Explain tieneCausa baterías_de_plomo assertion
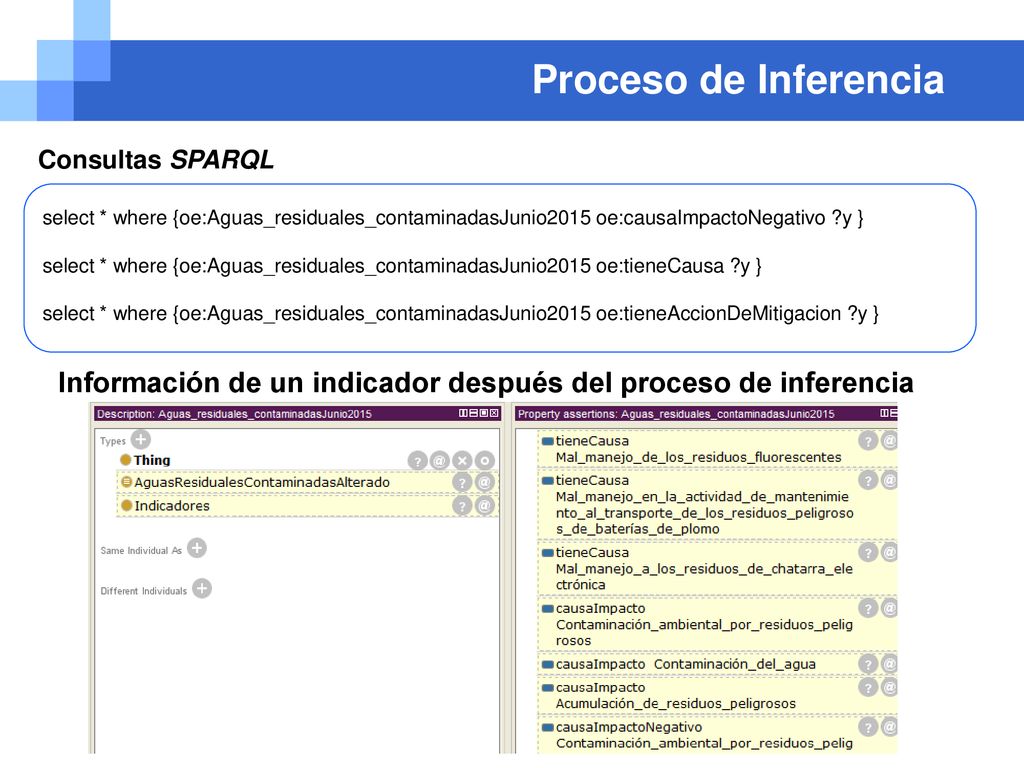Viewport: 1024px width, 768px height. [x=868, y=481]
